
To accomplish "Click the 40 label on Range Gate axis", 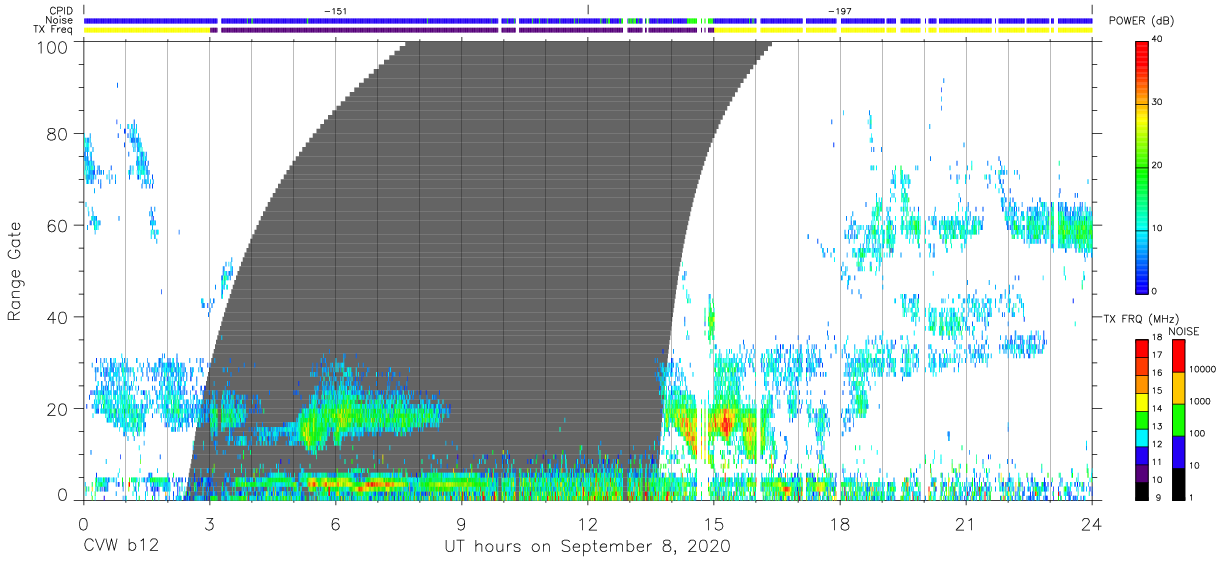I will 60,317.
